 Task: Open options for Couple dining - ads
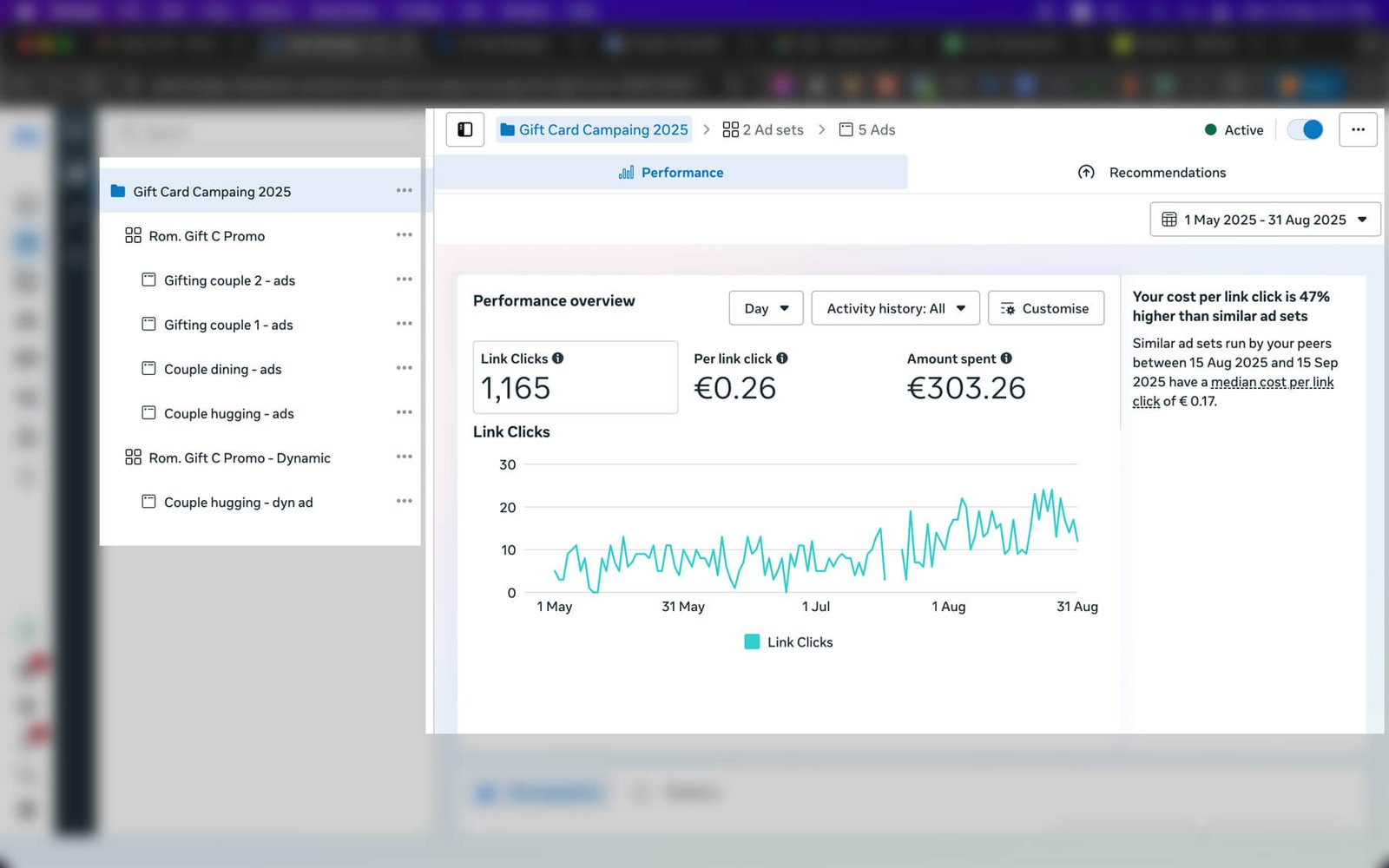click(404, 368)
